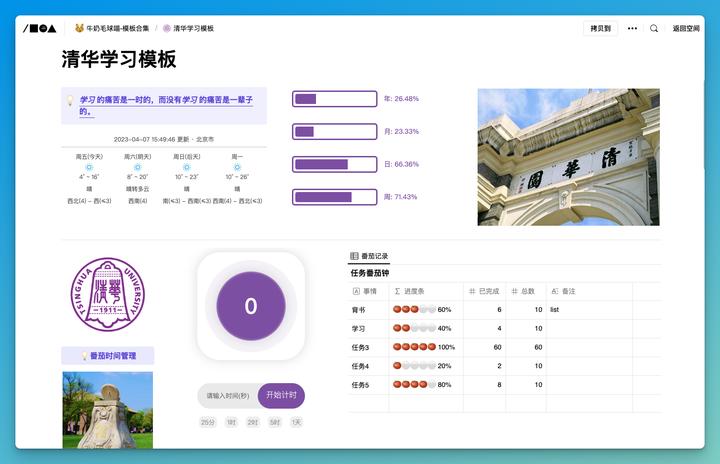Image resolution: width=720 pixels, height=464 pixels.
Task: Click the lightbulb icon in the quote callout
Action: pos(70,100)
